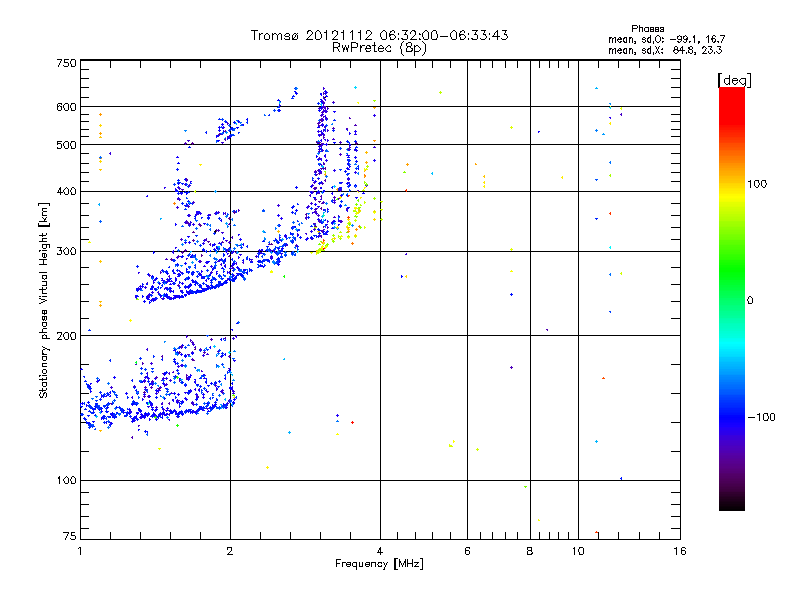Click the -100 tick label on color bar
Image resolution: width=800 pixels, height=600 pixels.
tap(761, 417)
